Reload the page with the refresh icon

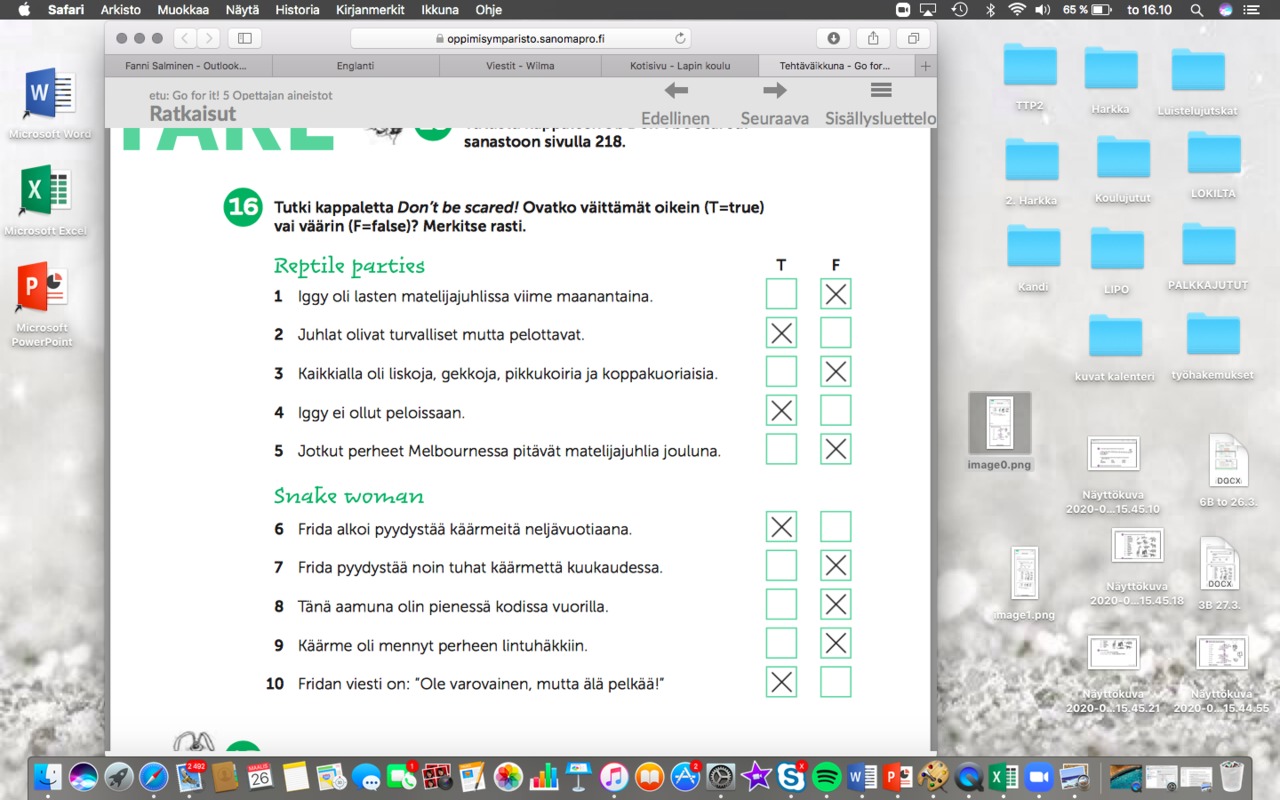pyautogui.click(x=681, y=39)
